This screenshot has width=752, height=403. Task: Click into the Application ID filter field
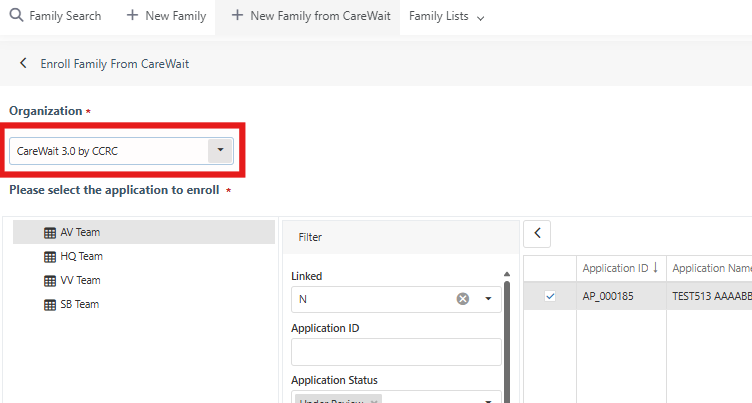(x=396, y=352)
